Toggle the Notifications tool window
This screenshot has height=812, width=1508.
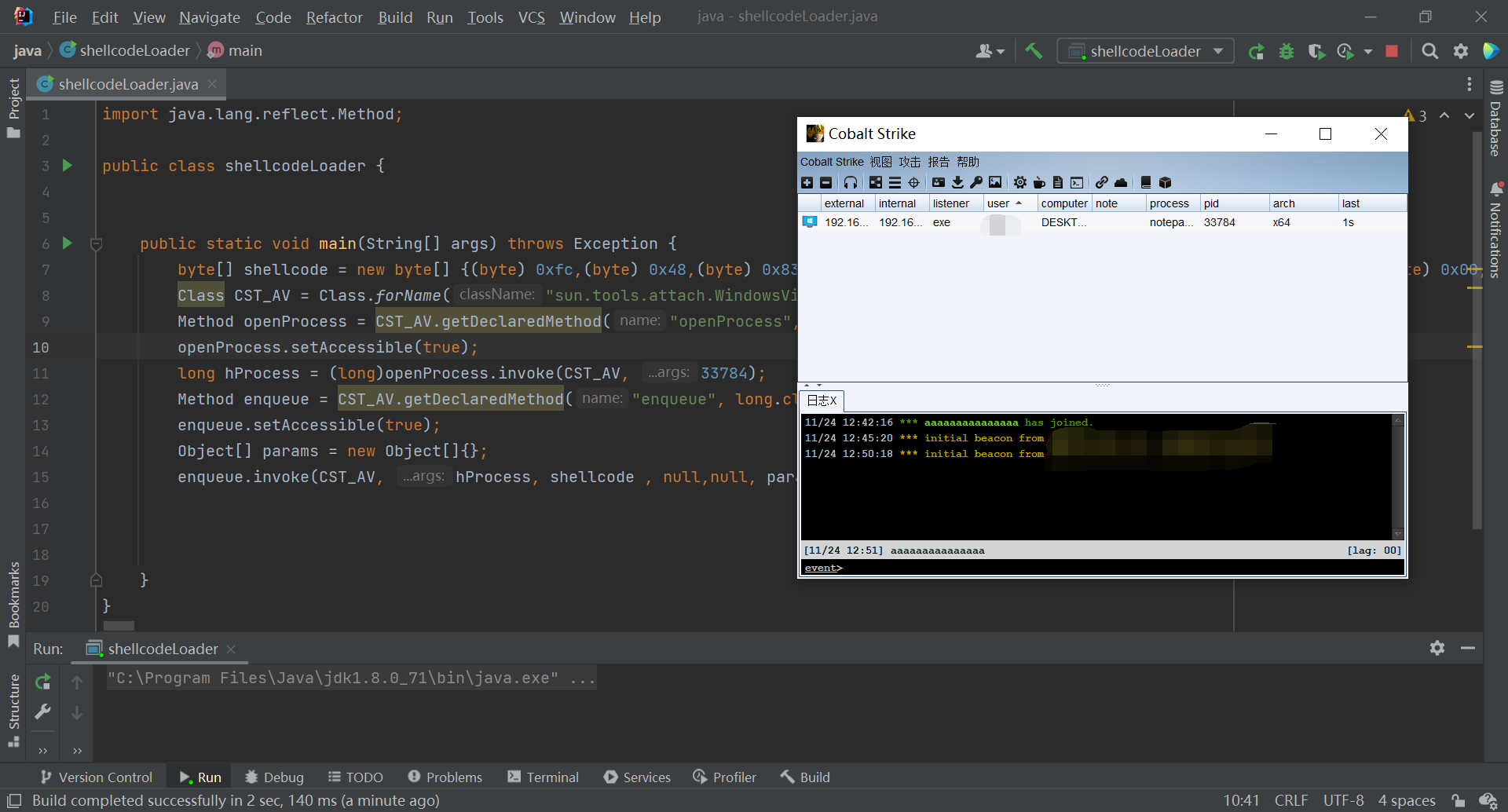(x=1495, y=230)
